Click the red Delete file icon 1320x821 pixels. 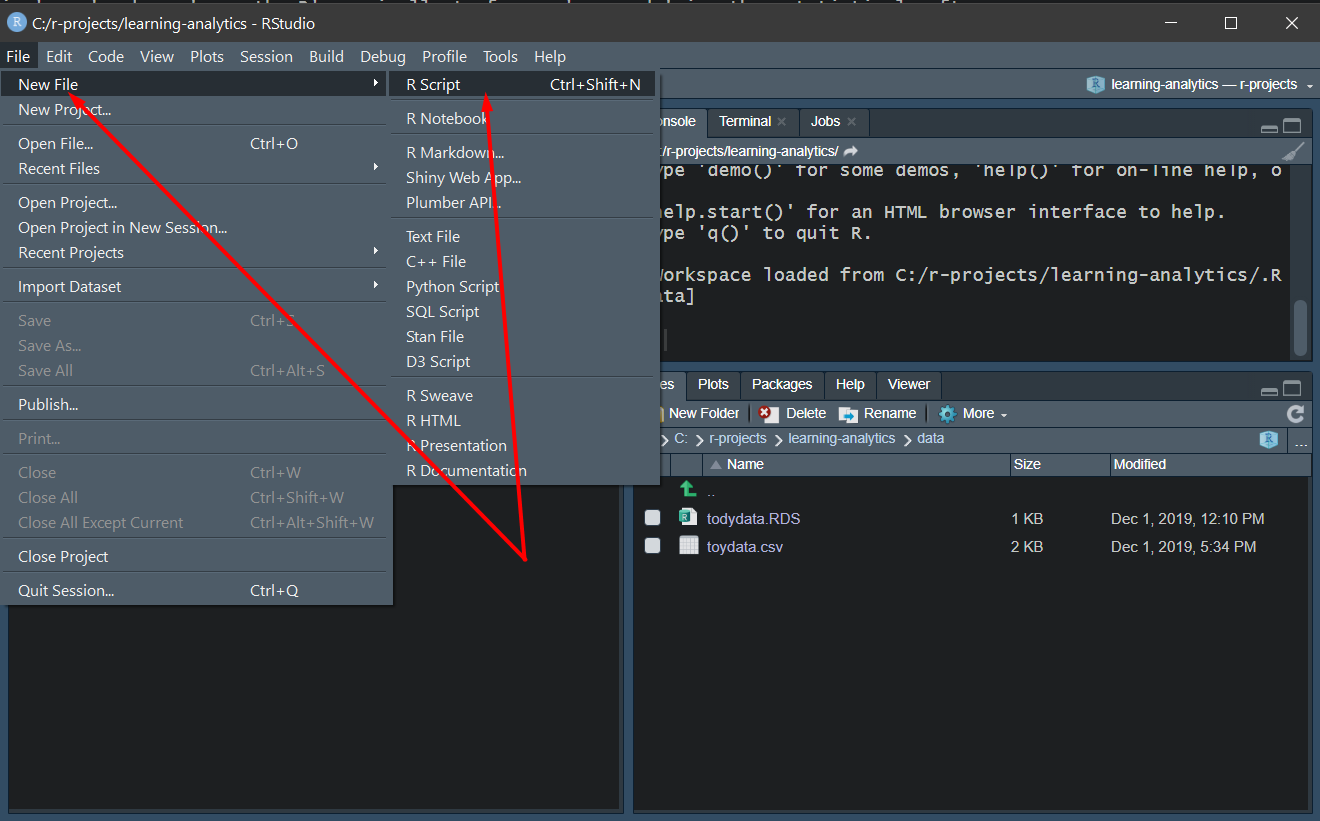point(768,414)
